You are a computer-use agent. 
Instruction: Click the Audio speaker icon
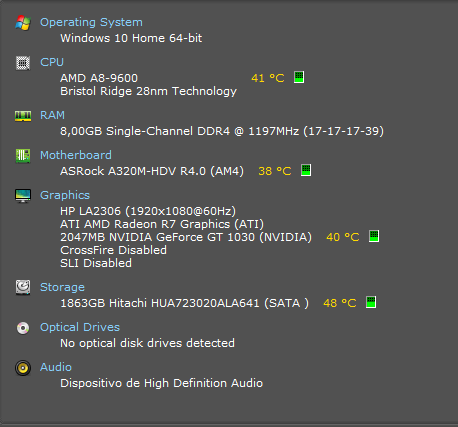23,368
